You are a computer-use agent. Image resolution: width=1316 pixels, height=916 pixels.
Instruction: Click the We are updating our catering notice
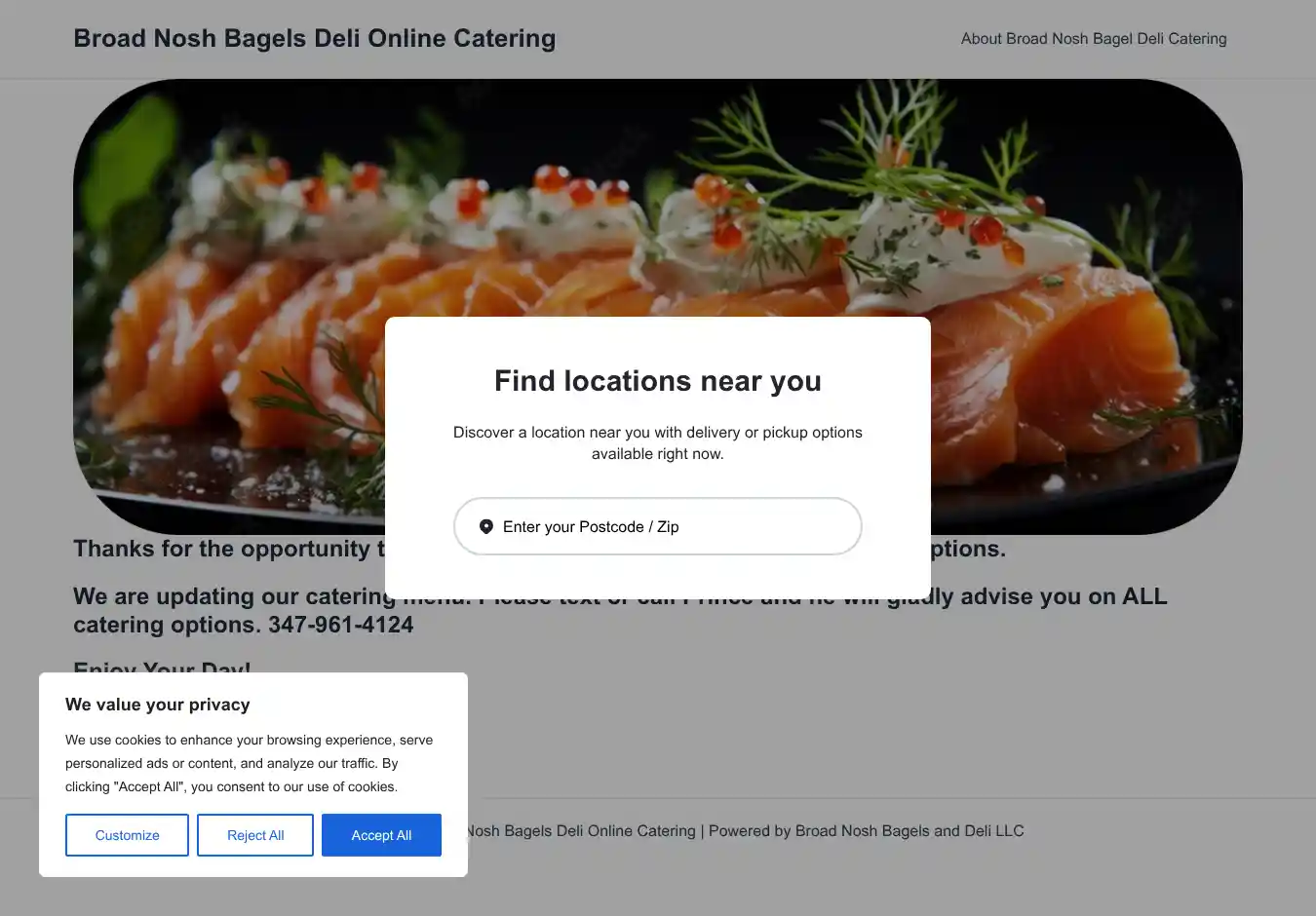234,596
